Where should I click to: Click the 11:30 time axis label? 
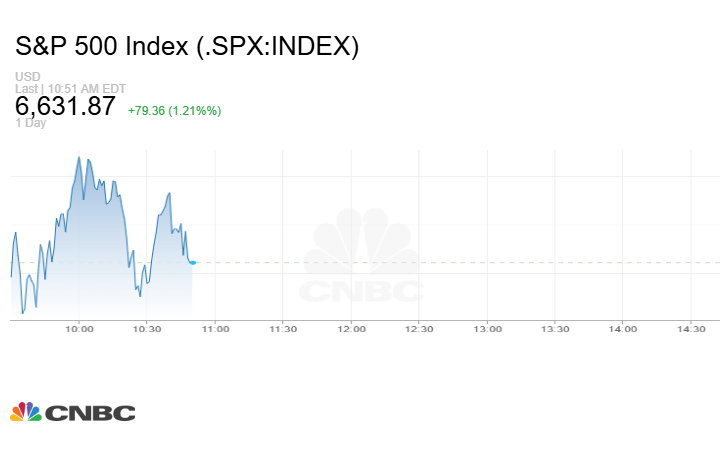click(283, 329)
